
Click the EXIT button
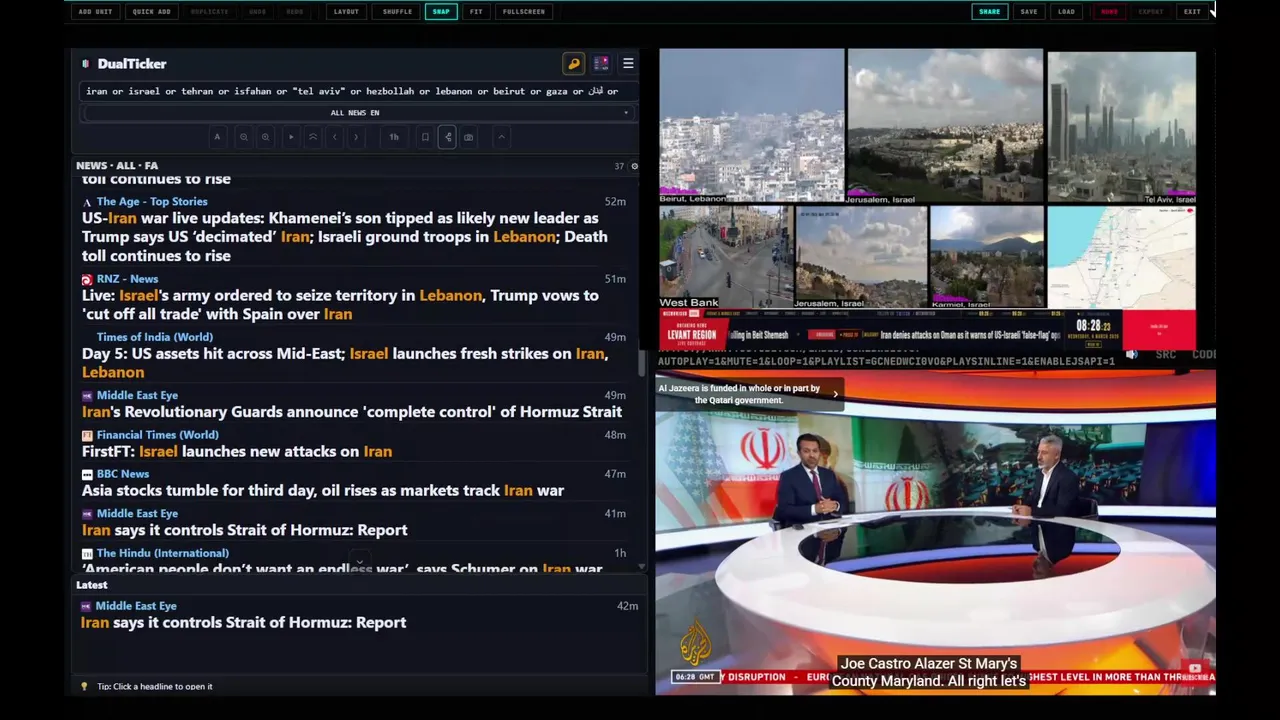pyautogui.click(x=1192, y=12)
